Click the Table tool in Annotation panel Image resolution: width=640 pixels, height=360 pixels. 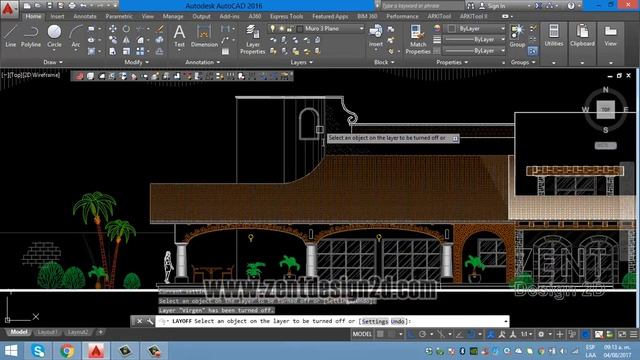pyautogui.click(x=225, y=51)
